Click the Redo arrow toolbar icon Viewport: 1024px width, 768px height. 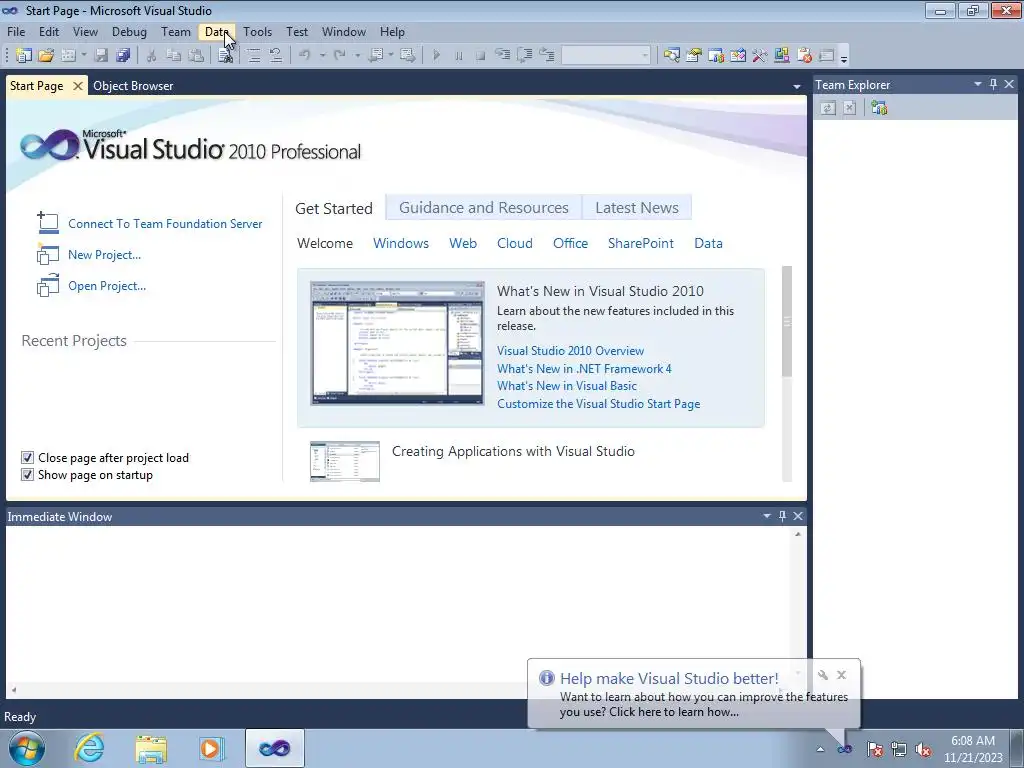[339, 56]
